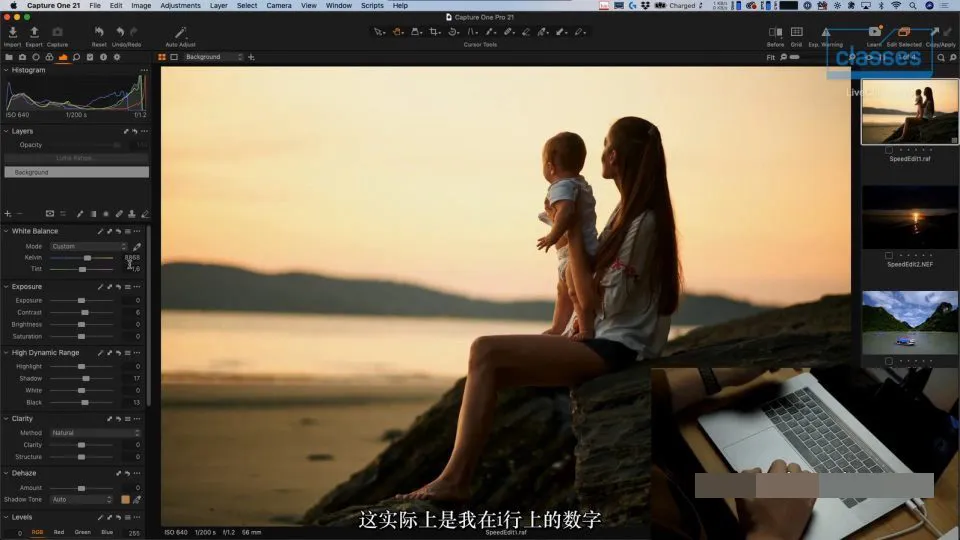Viewport: 960px width, 540px height.
Task: Reset the Exposure tool using its undo arrow
Action: tap(118, 287)
